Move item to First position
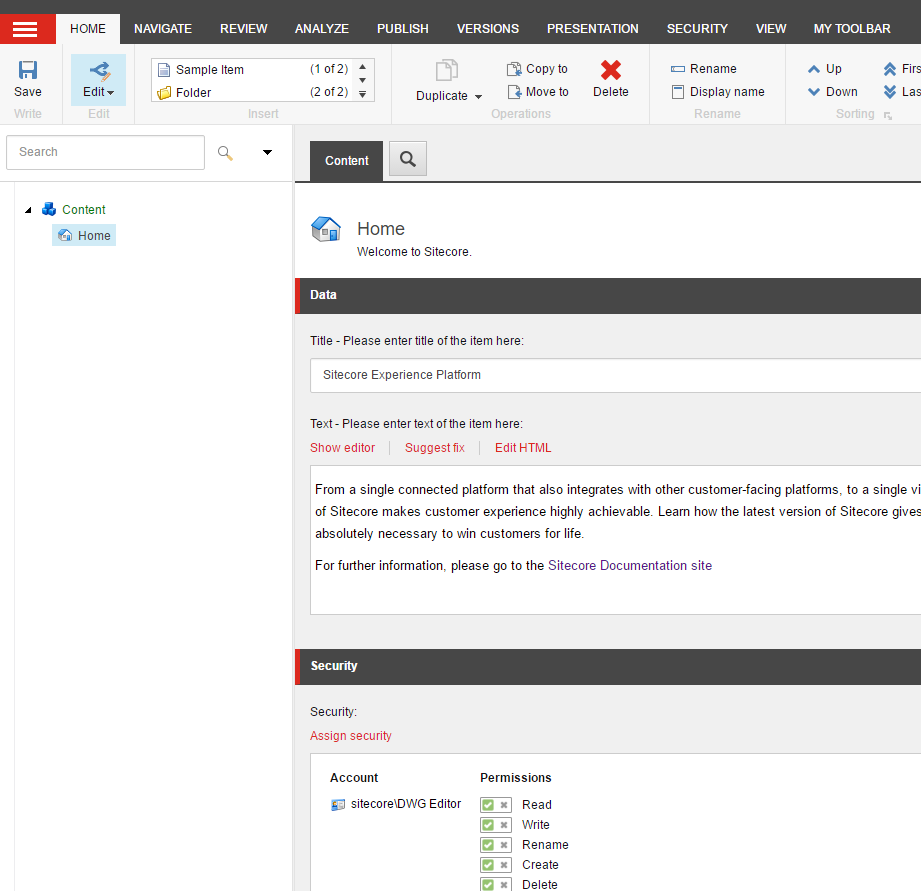 902,69
